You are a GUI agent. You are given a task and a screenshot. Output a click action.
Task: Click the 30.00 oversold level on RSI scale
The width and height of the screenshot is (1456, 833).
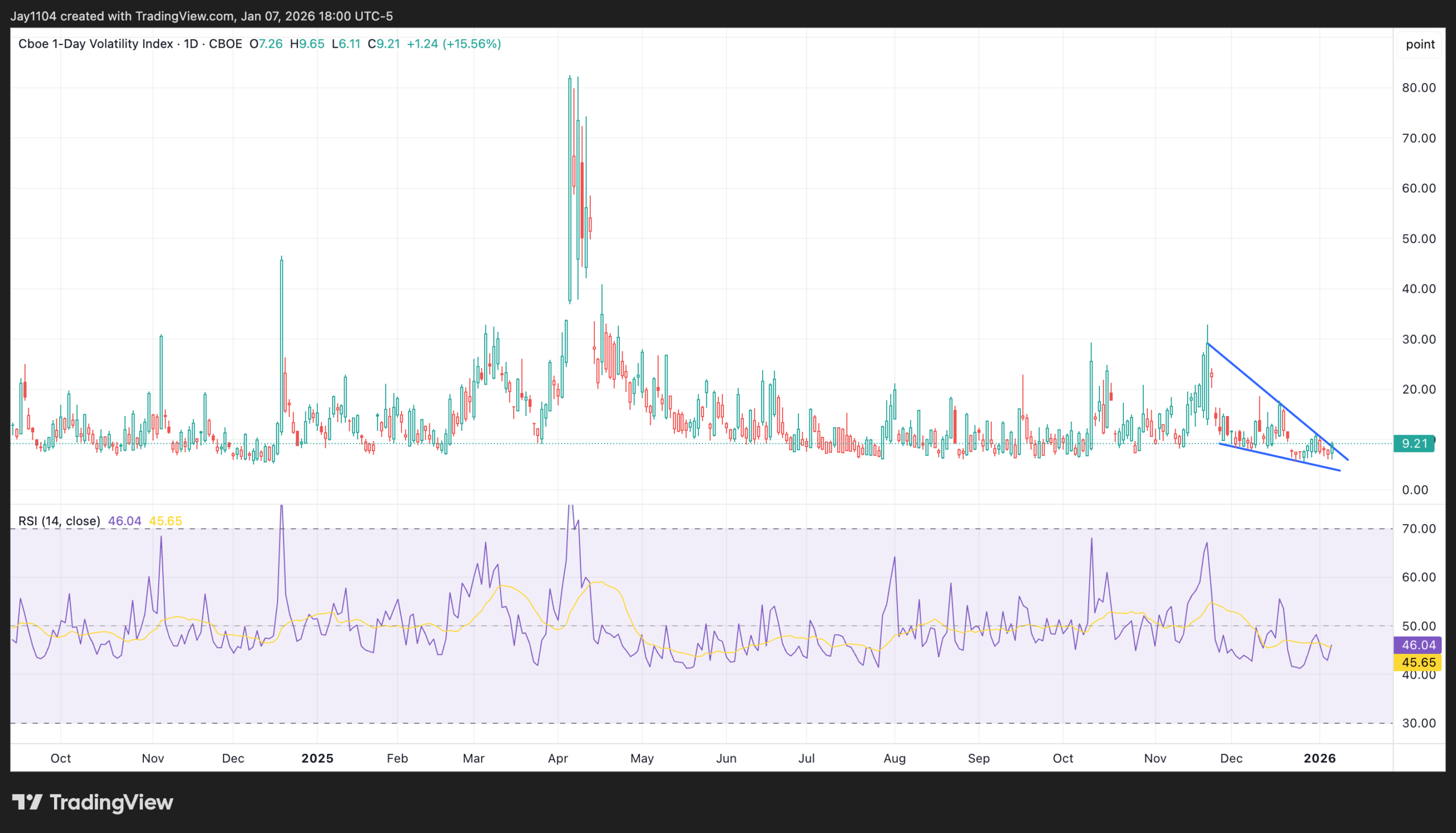pyautogui.click(x=1418, y=723)
